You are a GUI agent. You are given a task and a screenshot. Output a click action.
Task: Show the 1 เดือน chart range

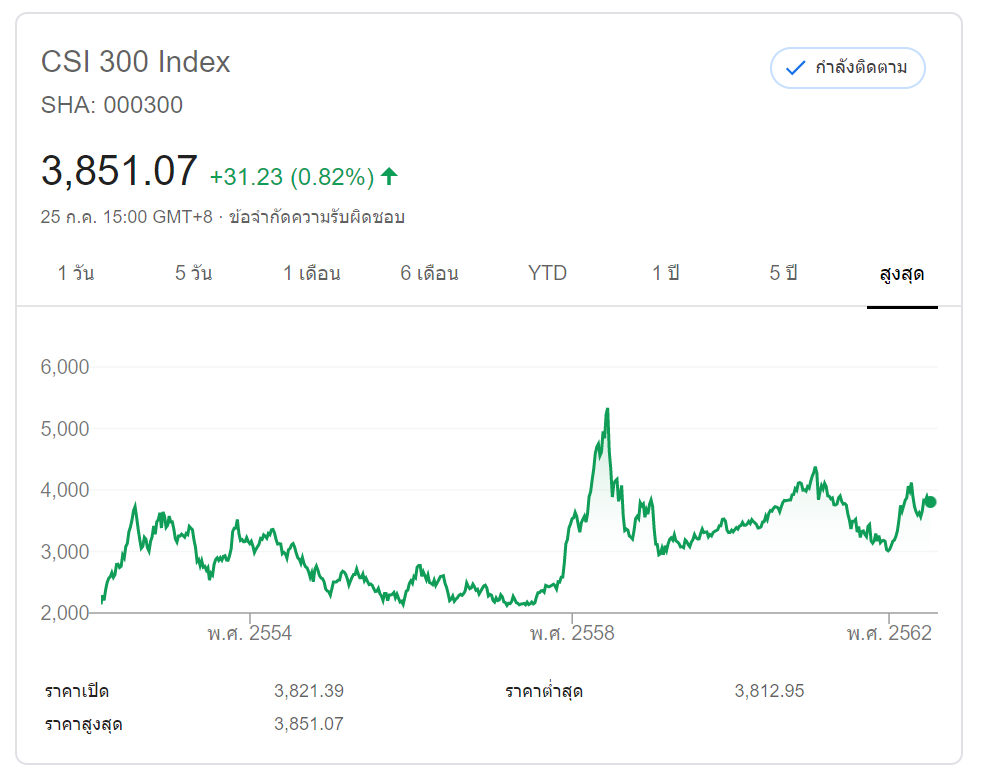coord(312,273)
